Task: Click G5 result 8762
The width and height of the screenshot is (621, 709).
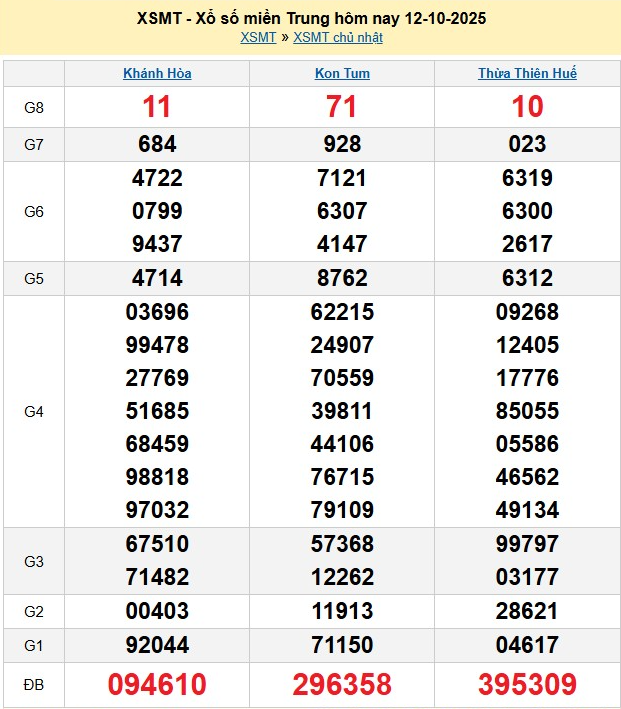Action: 342,278
